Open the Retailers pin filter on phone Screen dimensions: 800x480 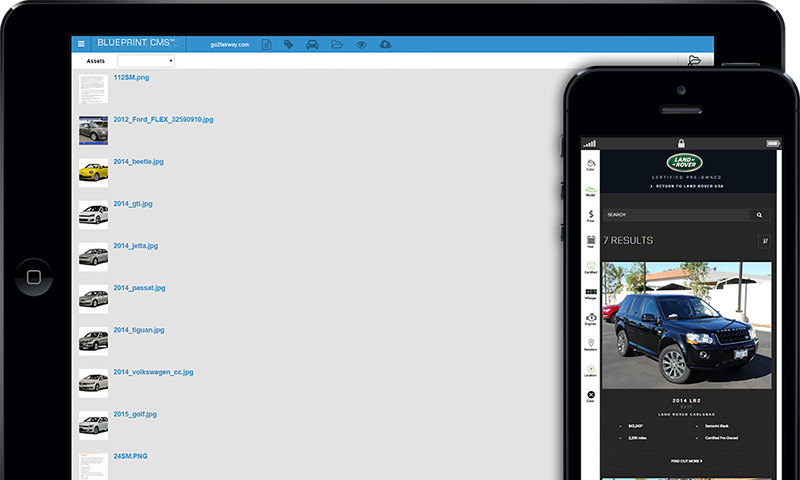[x=591, y=345]
